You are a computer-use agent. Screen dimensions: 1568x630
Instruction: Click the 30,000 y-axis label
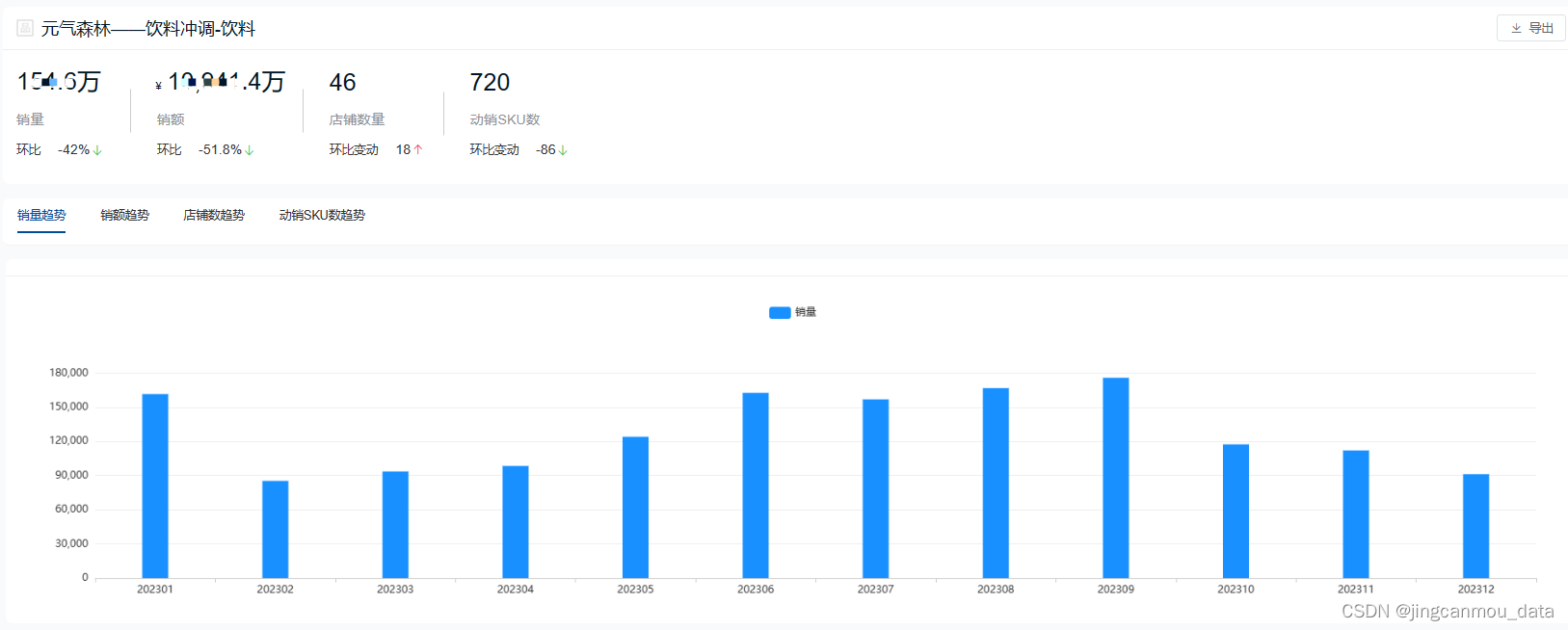coord(71,543)
